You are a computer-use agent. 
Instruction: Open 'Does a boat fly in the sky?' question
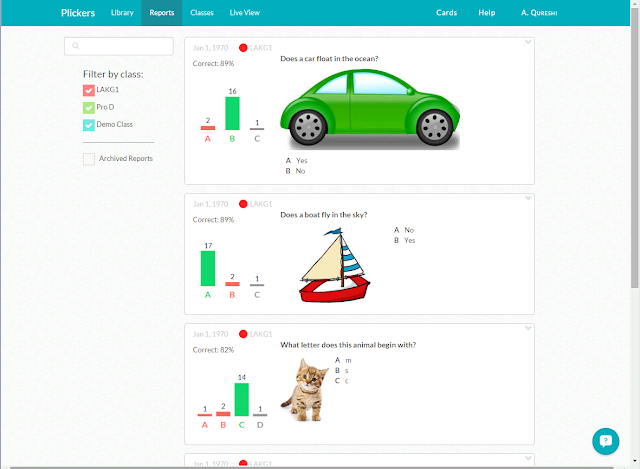coord(323,215)
